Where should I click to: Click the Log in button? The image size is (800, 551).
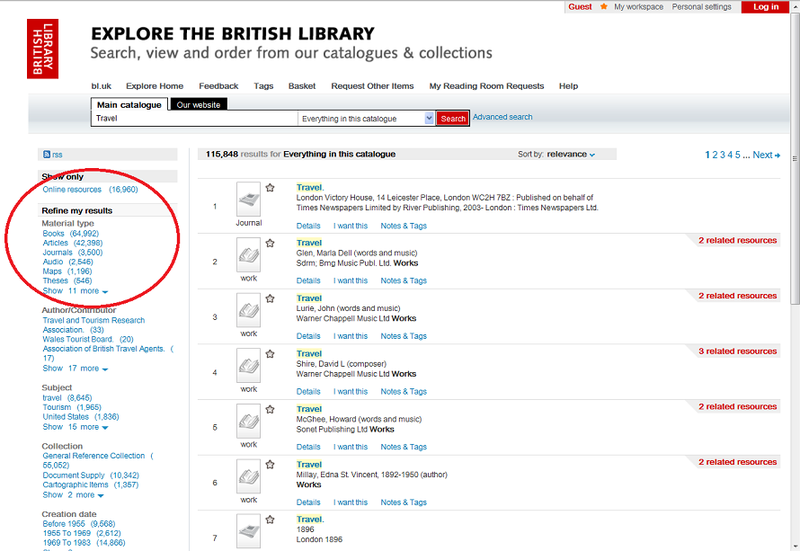[766, 7]
